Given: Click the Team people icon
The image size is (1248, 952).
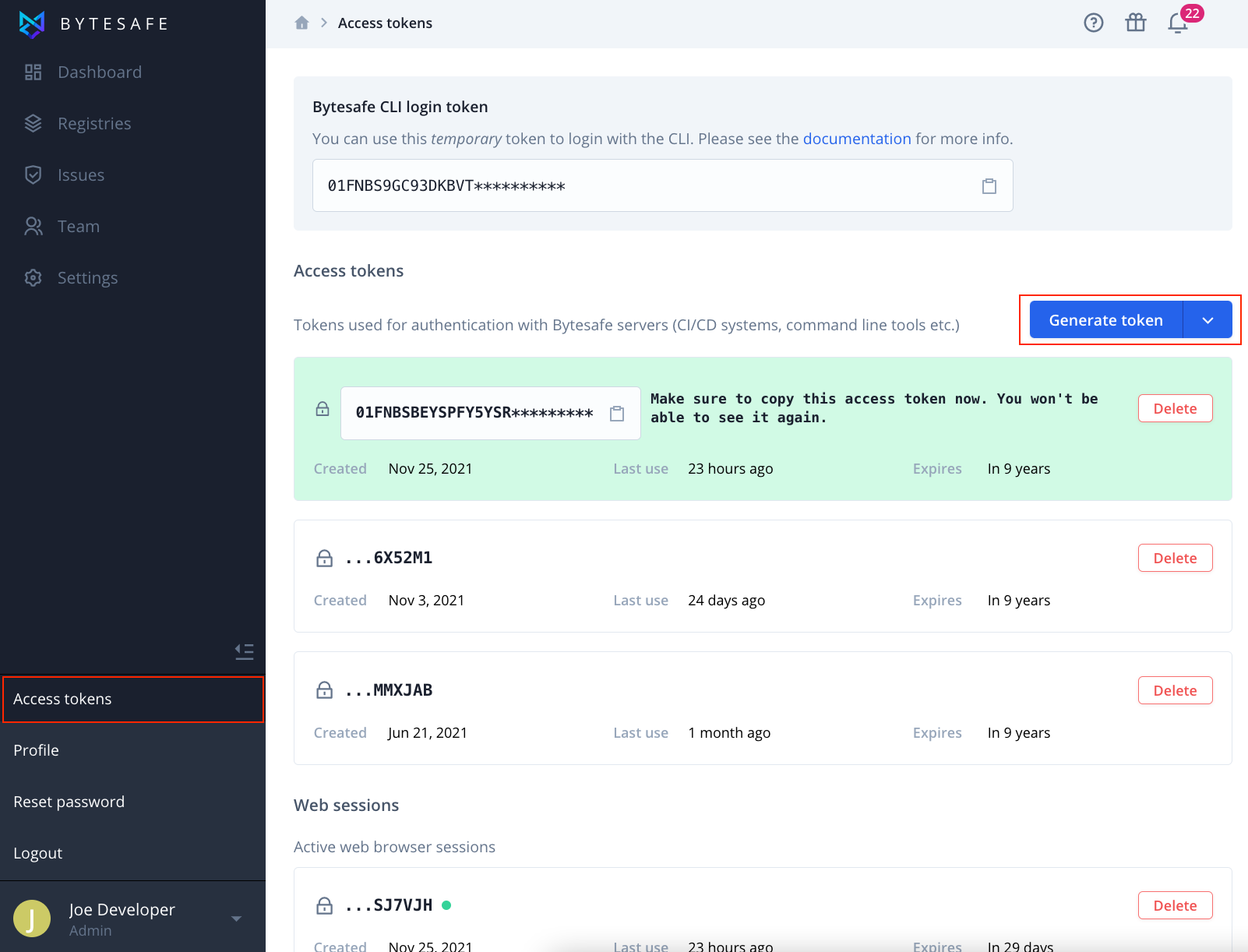Looking at the screenshot, I should 33,226.
